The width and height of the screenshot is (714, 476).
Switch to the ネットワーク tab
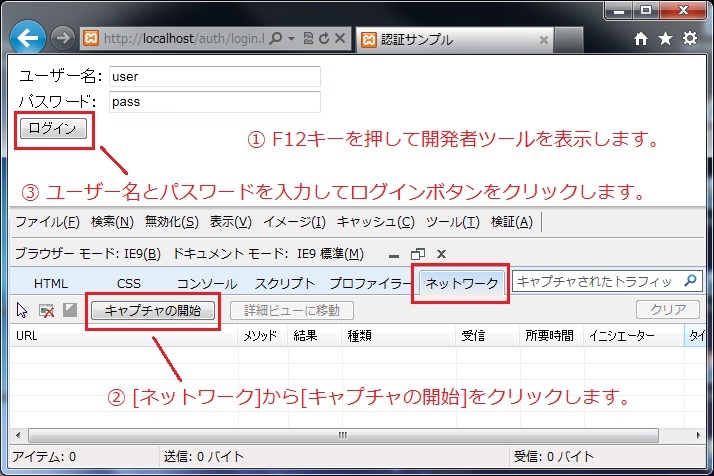(462, 283)
